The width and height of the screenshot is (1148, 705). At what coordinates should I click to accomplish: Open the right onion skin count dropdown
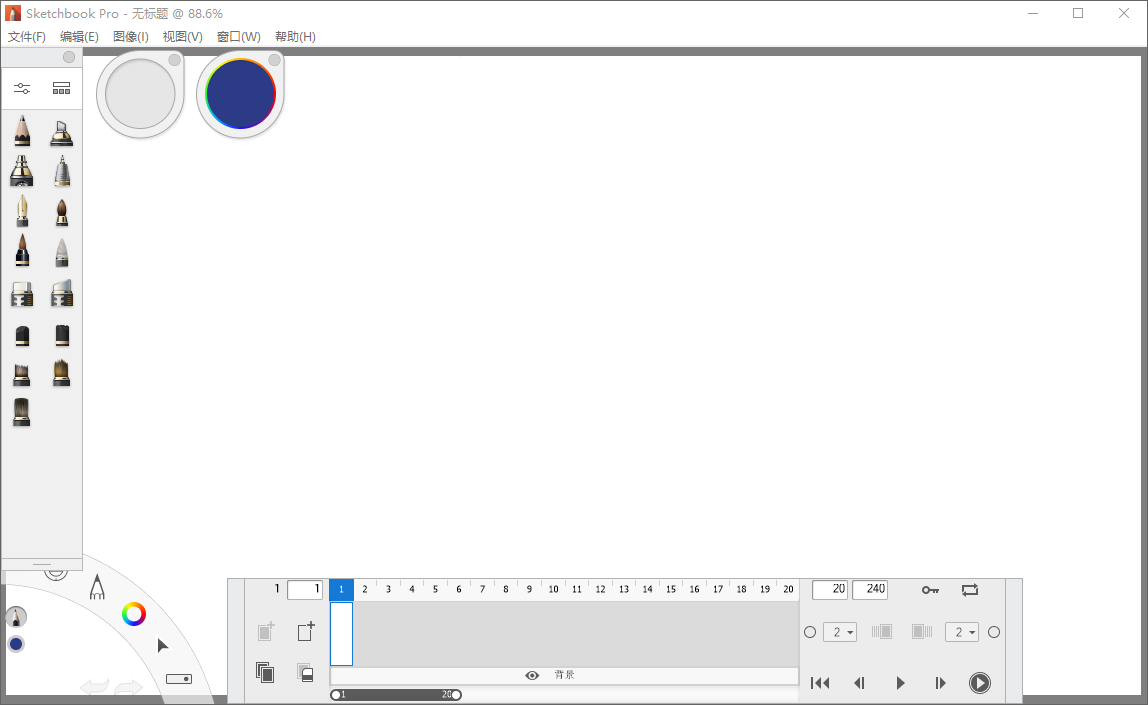point(962,631)
